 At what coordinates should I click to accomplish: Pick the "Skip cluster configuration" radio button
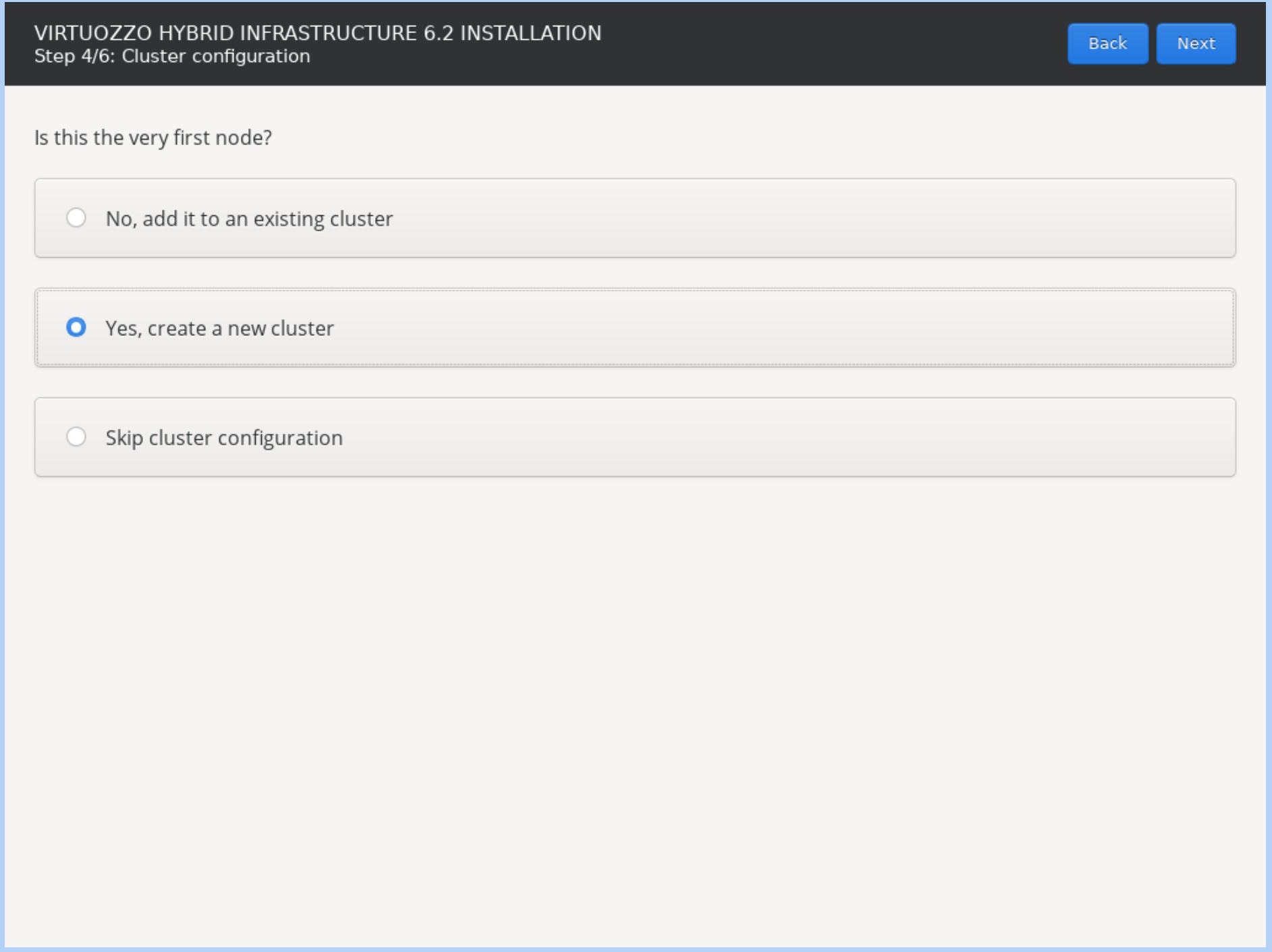76,437
